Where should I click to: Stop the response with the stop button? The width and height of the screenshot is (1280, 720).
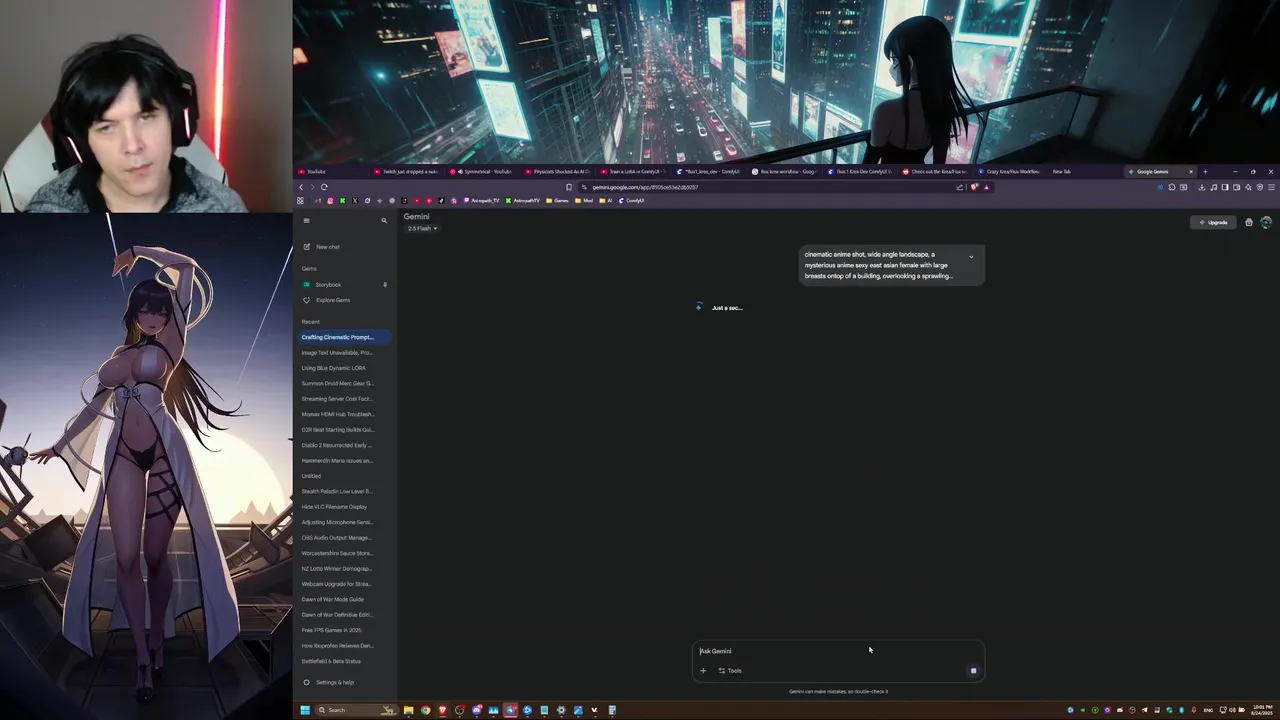click(973, 671)
